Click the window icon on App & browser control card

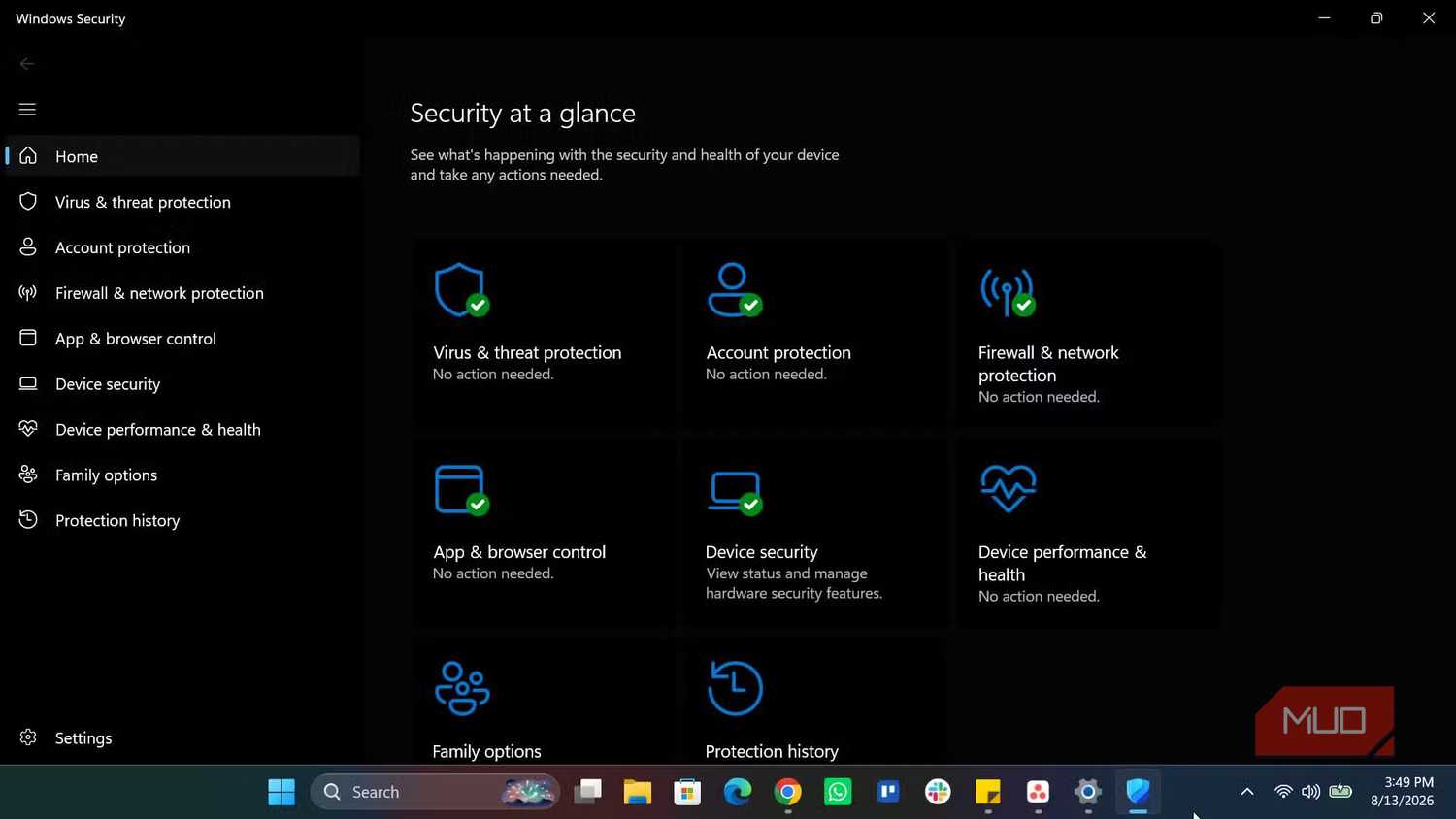(x=461, y=490)
